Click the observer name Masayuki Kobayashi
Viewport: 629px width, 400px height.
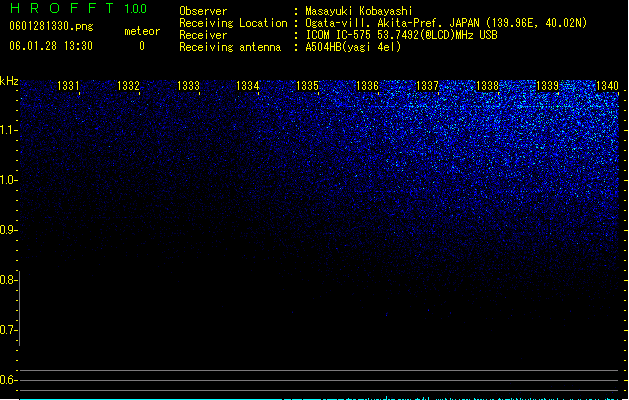point(359,11)
